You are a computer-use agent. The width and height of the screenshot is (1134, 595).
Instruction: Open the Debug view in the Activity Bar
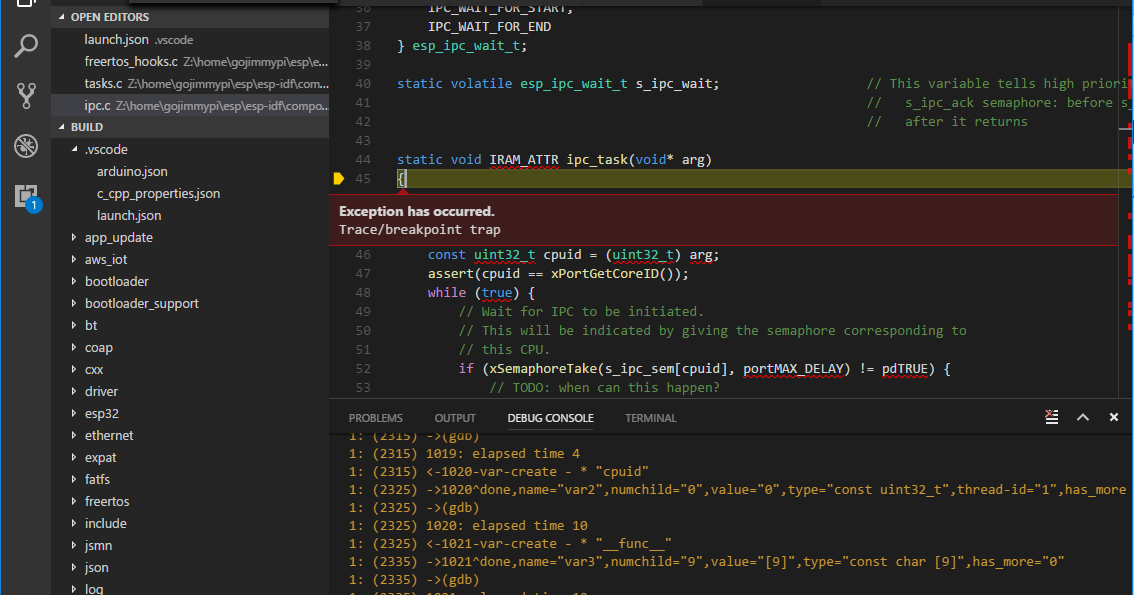(x=26, y=145)
